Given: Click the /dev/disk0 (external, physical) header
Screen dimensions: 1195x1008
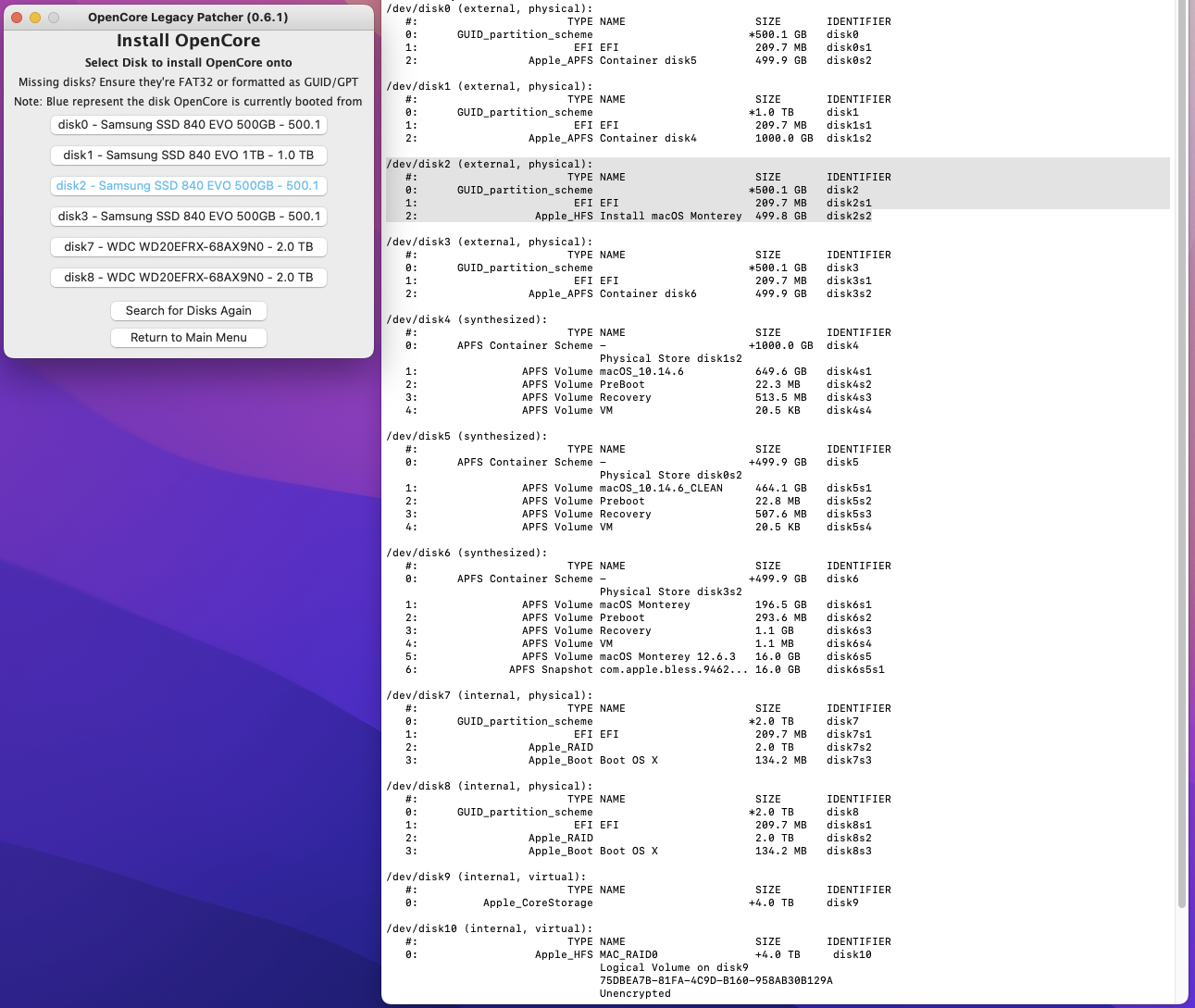Looking at the screenshot, I should point(490,8).
